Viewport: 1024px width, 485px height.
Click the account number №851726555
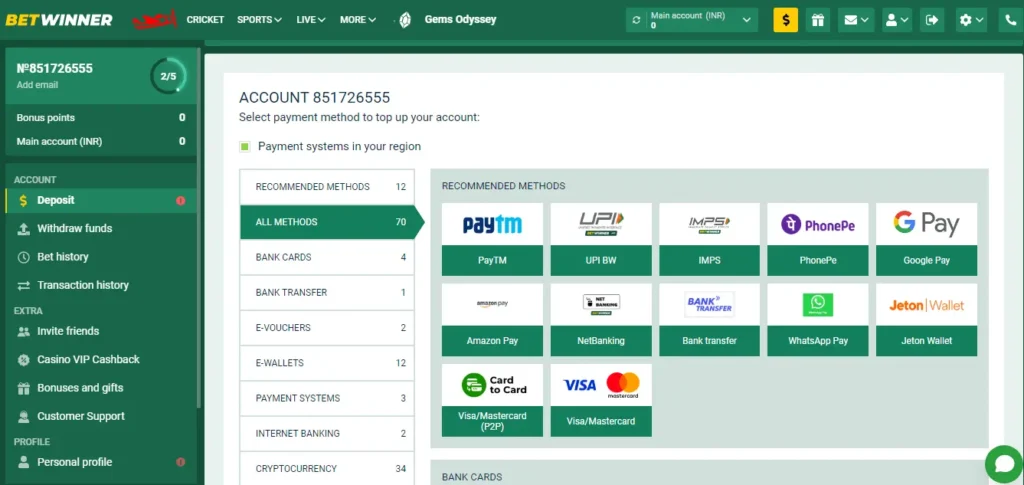tap(55, 68)
